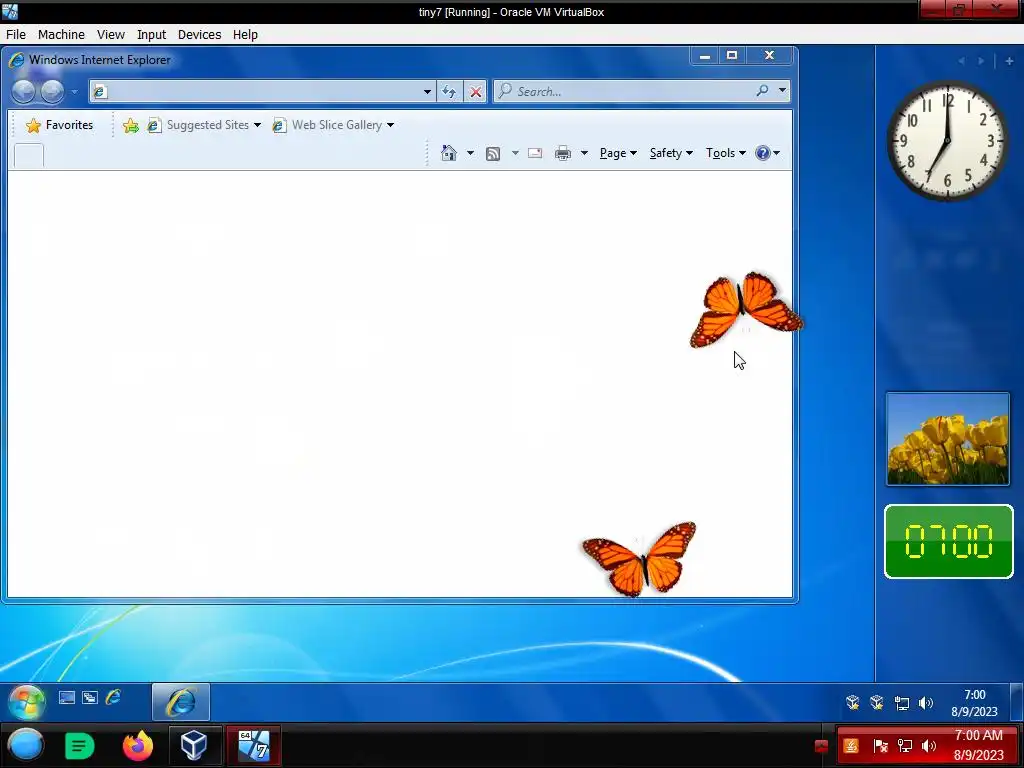Expand the Home button dropdown arrow
Screen dimensions: 1024x768
point(470,153)
